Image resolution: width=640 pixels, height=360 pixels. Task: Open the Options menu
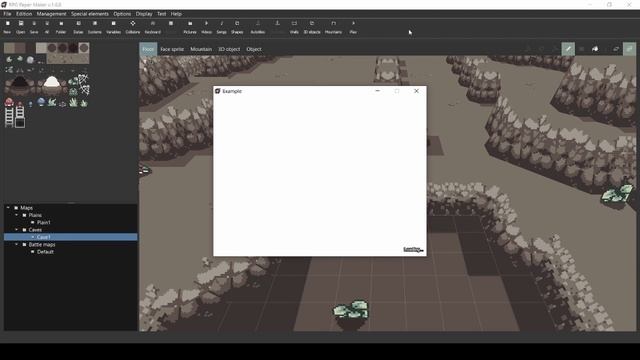[122, 14]
